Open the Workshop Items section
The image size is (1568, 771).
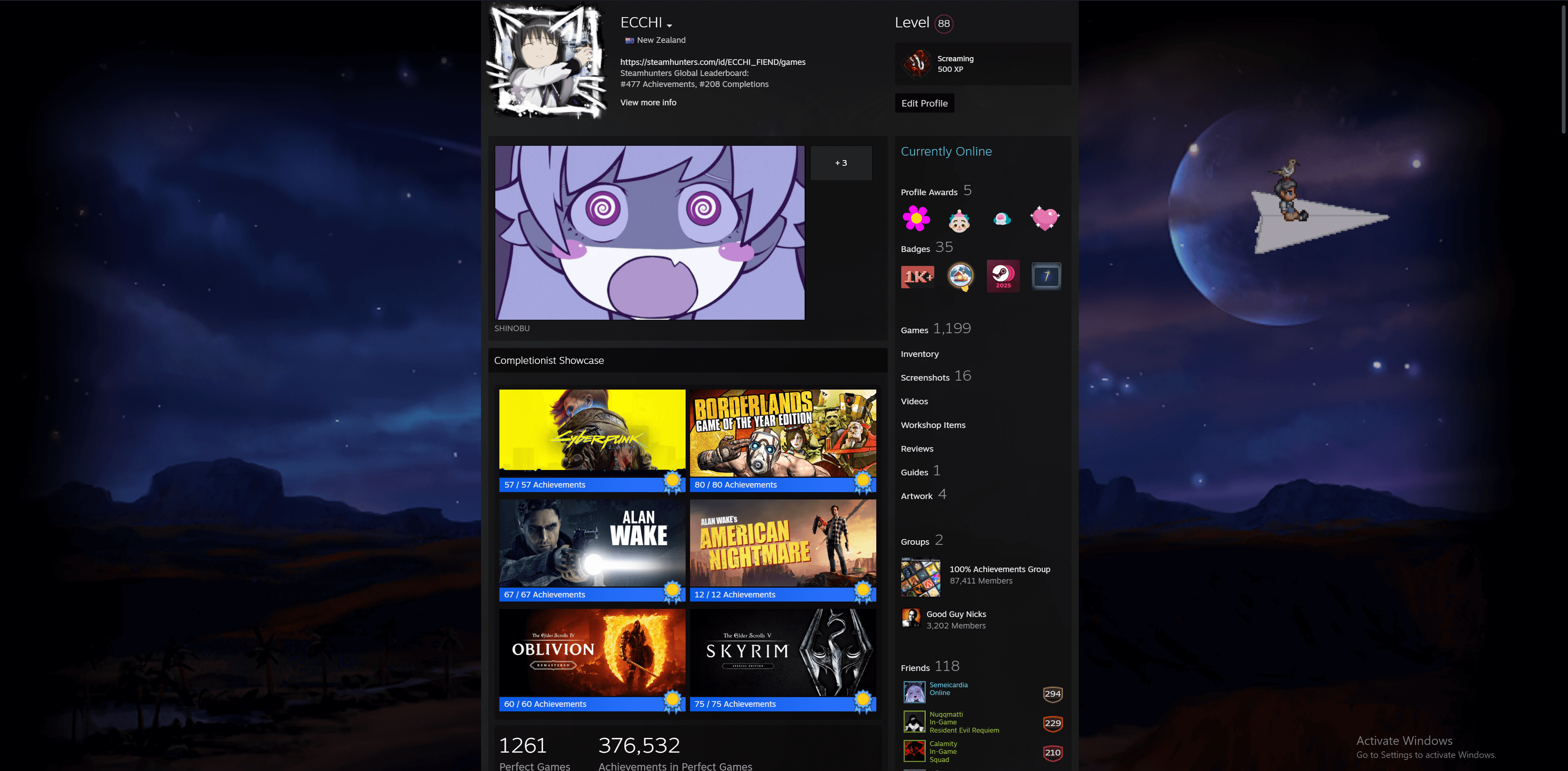pyautogui.click(x=933, y=426)
